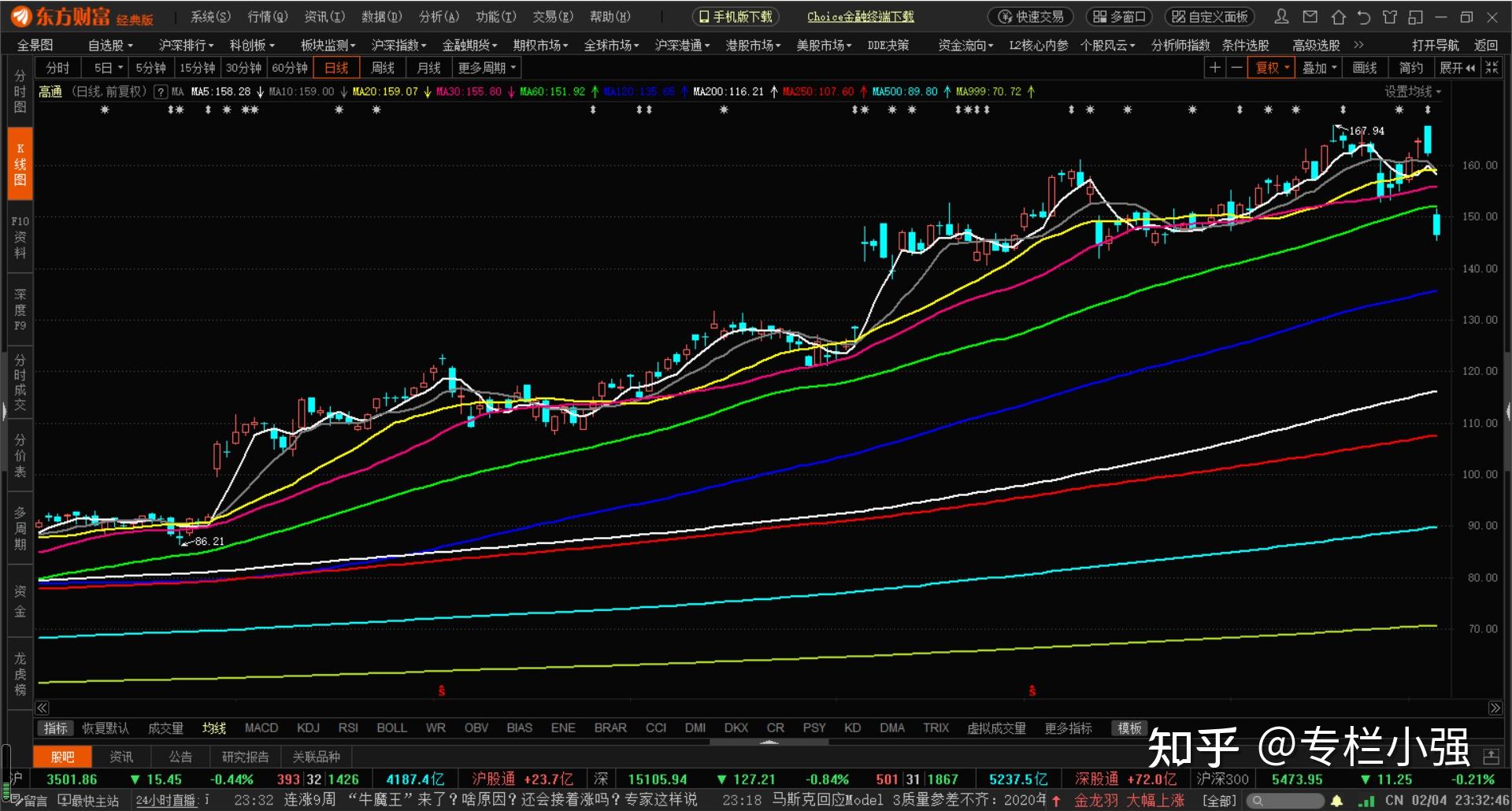This screenshot has height=811, width=1512.
Task: Select the 15分钟 period
Action: (x=197, y=68)
